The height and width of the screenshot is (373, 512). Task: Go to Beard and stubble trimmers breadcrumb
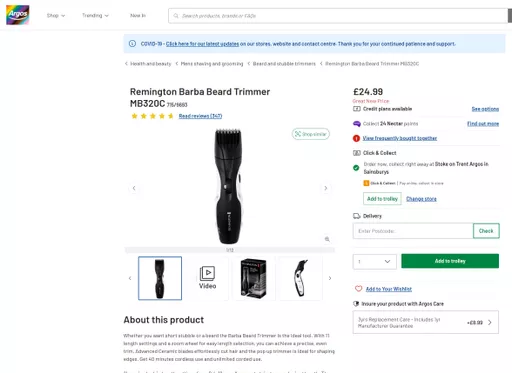tap(284, 64)
